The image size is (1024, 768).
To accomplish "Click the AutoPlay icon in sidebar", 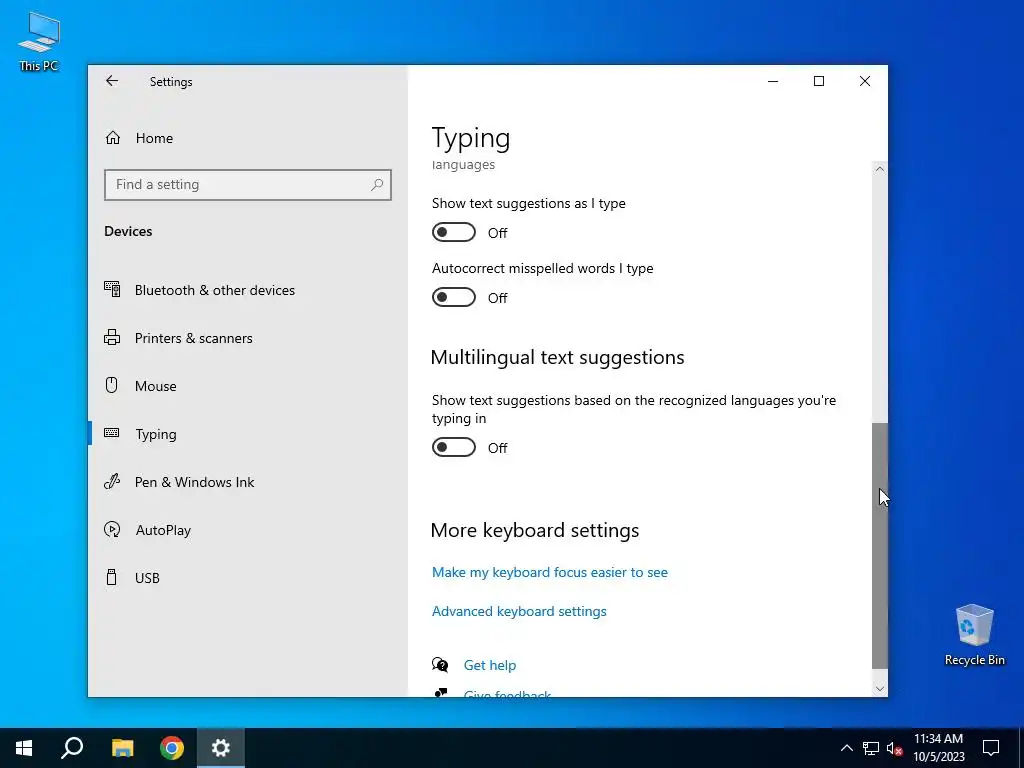I will point(112,529).
